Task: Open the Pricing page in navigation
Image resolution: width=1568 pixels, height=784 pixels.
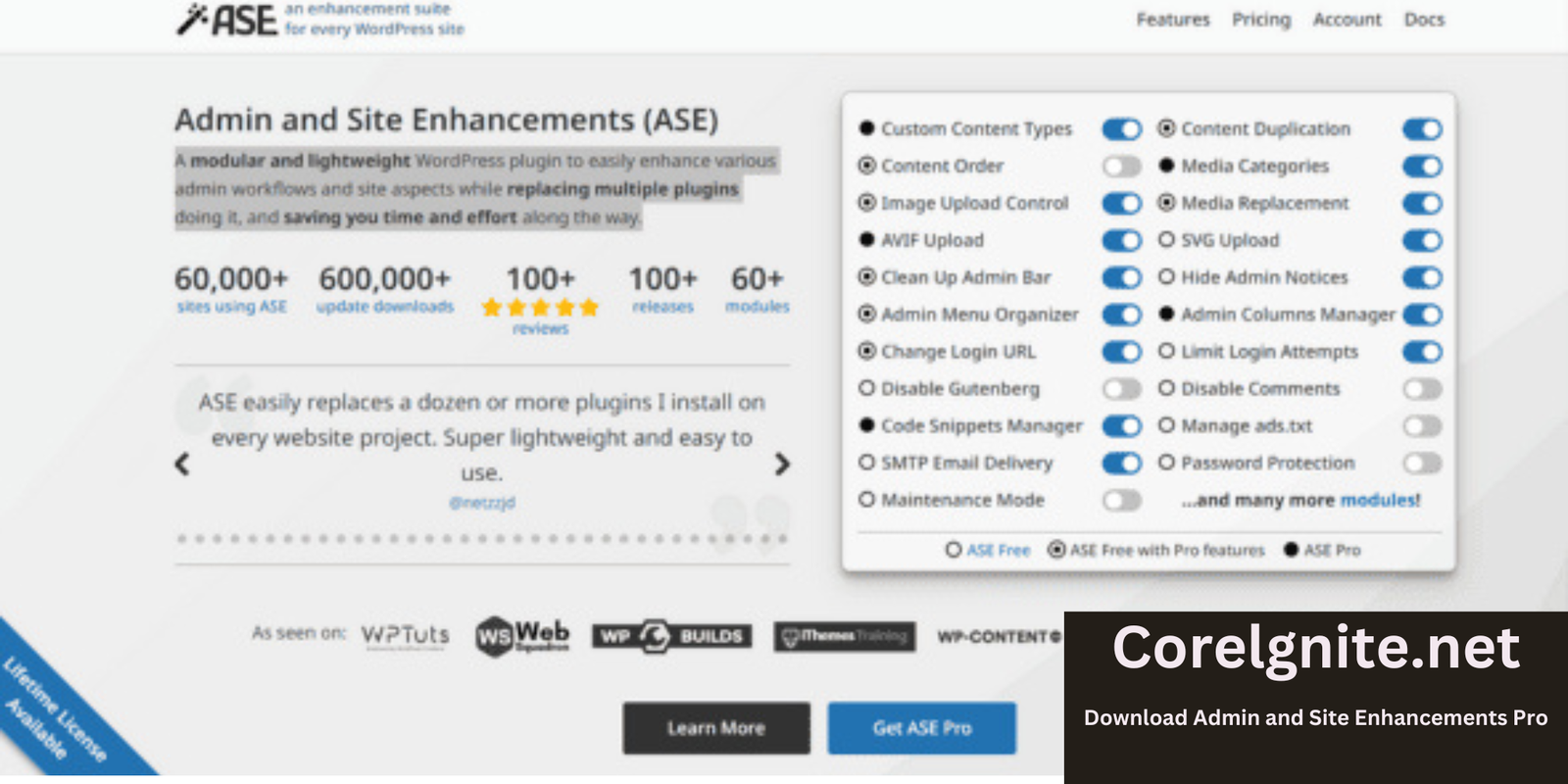Action: pos(1260,20)
